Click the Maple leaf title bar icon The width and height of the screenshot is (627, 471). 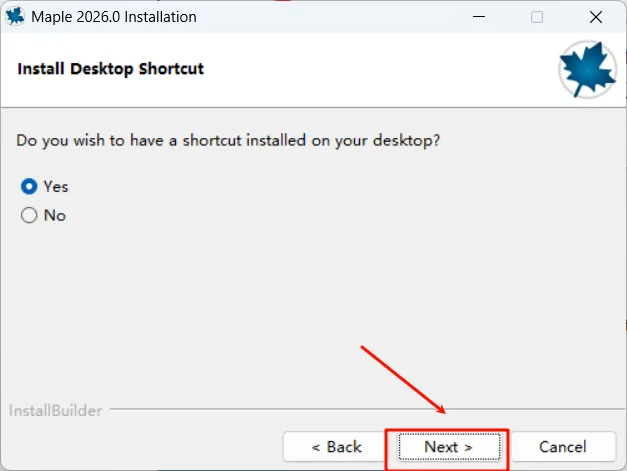15,17
